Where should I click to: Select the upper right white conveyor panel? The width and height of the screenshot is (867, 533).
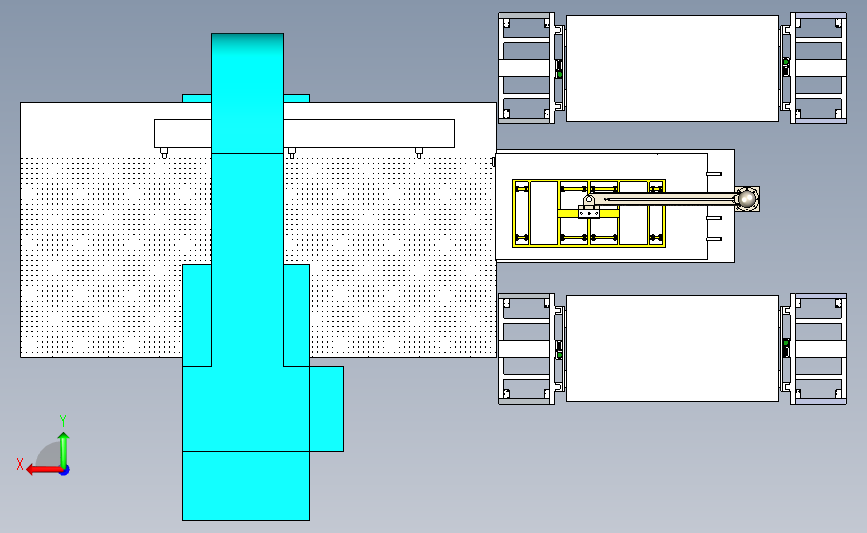coord(672,68)
